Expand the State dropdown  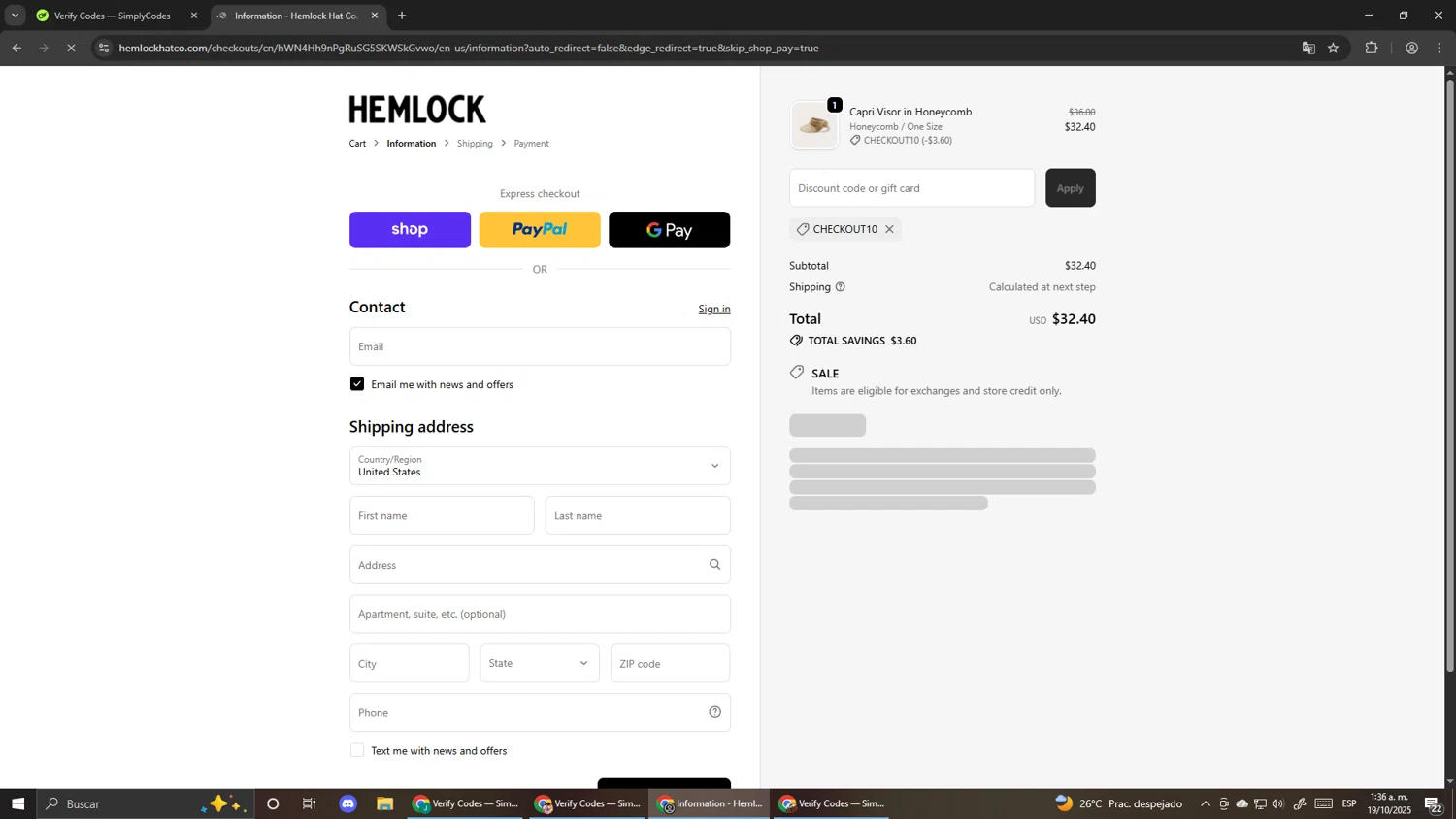540,663
